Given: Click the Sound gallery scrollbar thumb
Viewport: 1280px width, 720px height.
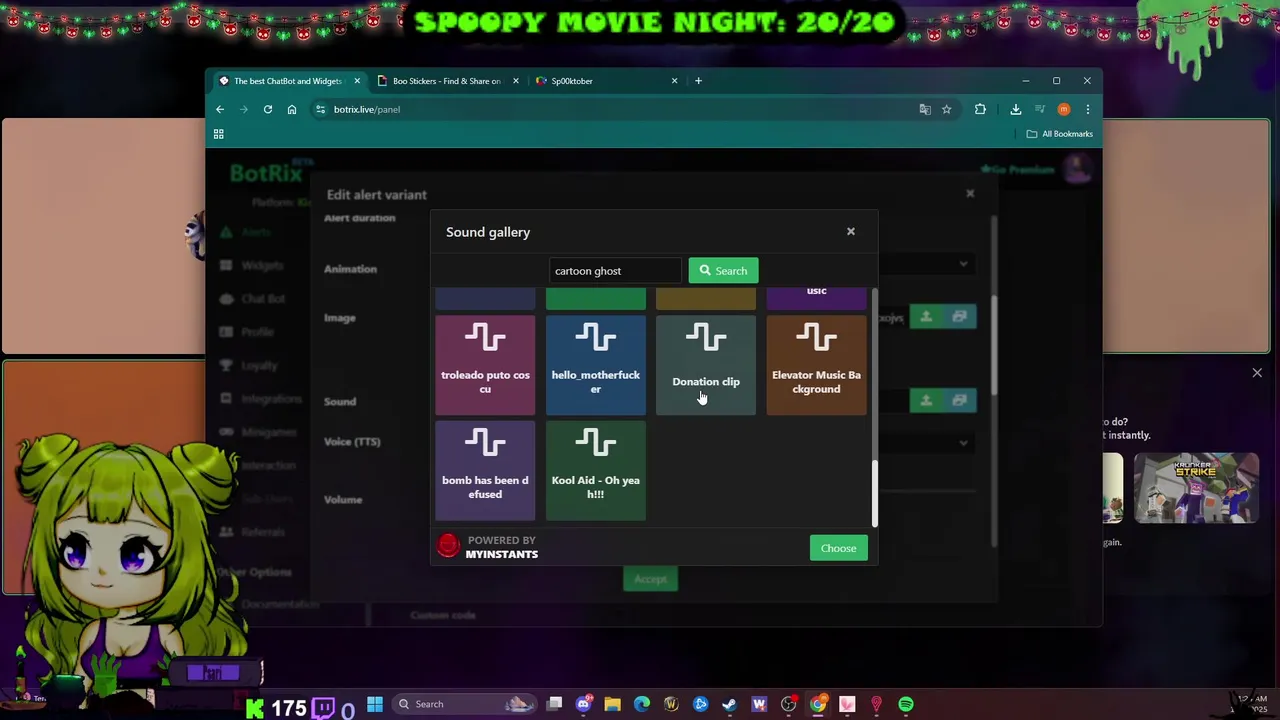Looking at the screenshot, I should click(875, 492).
